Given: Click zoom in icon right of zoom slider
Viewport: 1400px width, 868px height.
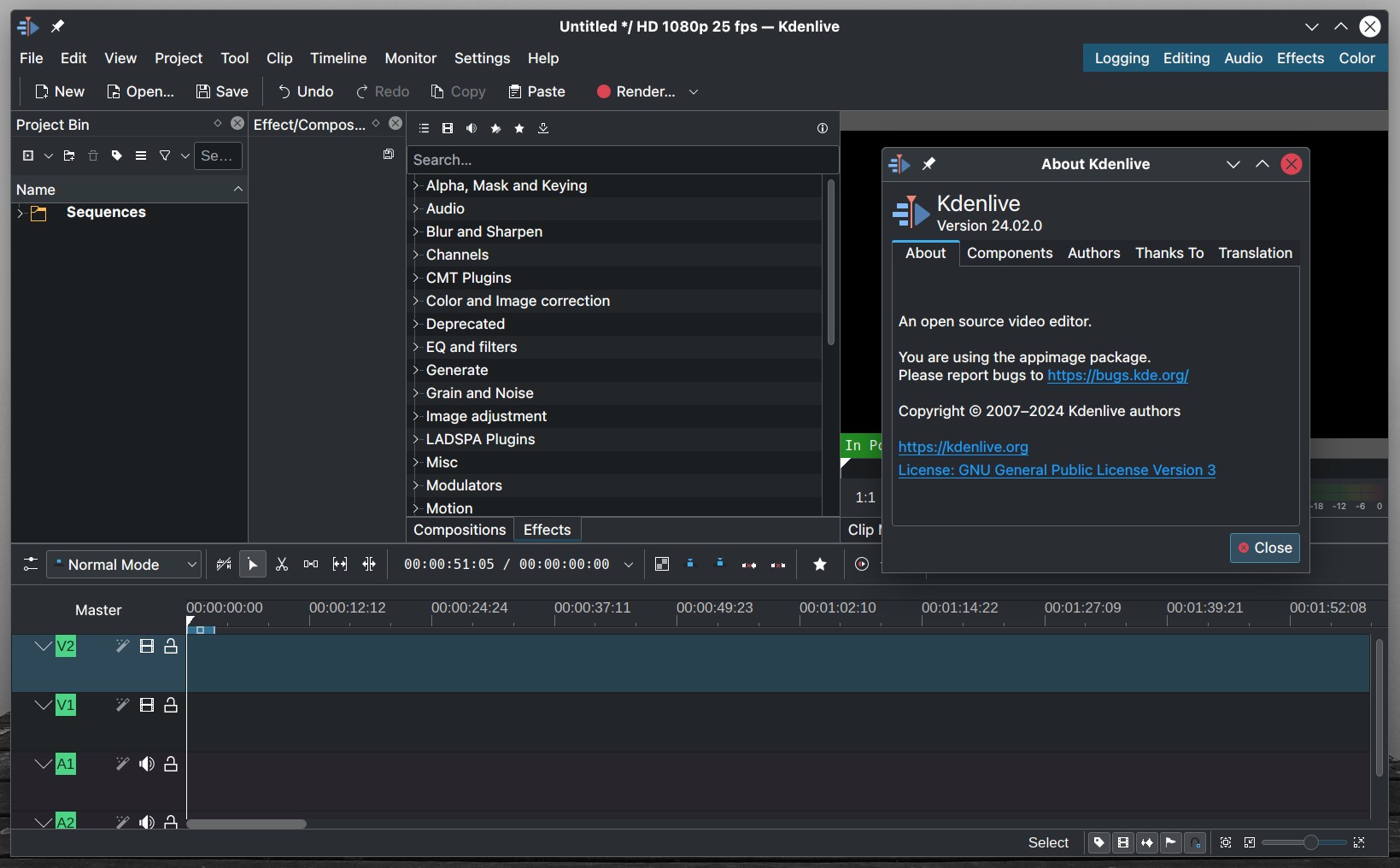Looking at the screenshot, I should 1359,842.
